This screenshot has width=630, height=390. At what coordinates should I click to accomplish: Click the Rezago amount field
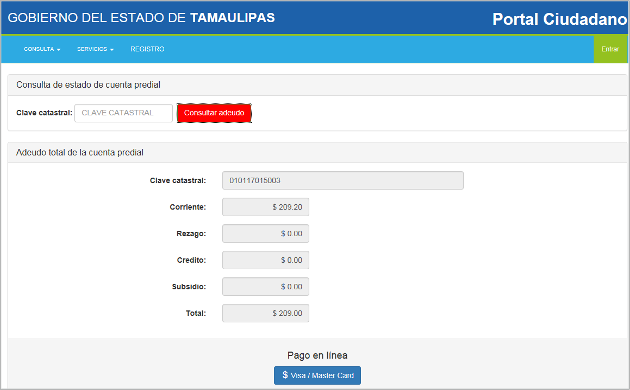coord(265,233)
